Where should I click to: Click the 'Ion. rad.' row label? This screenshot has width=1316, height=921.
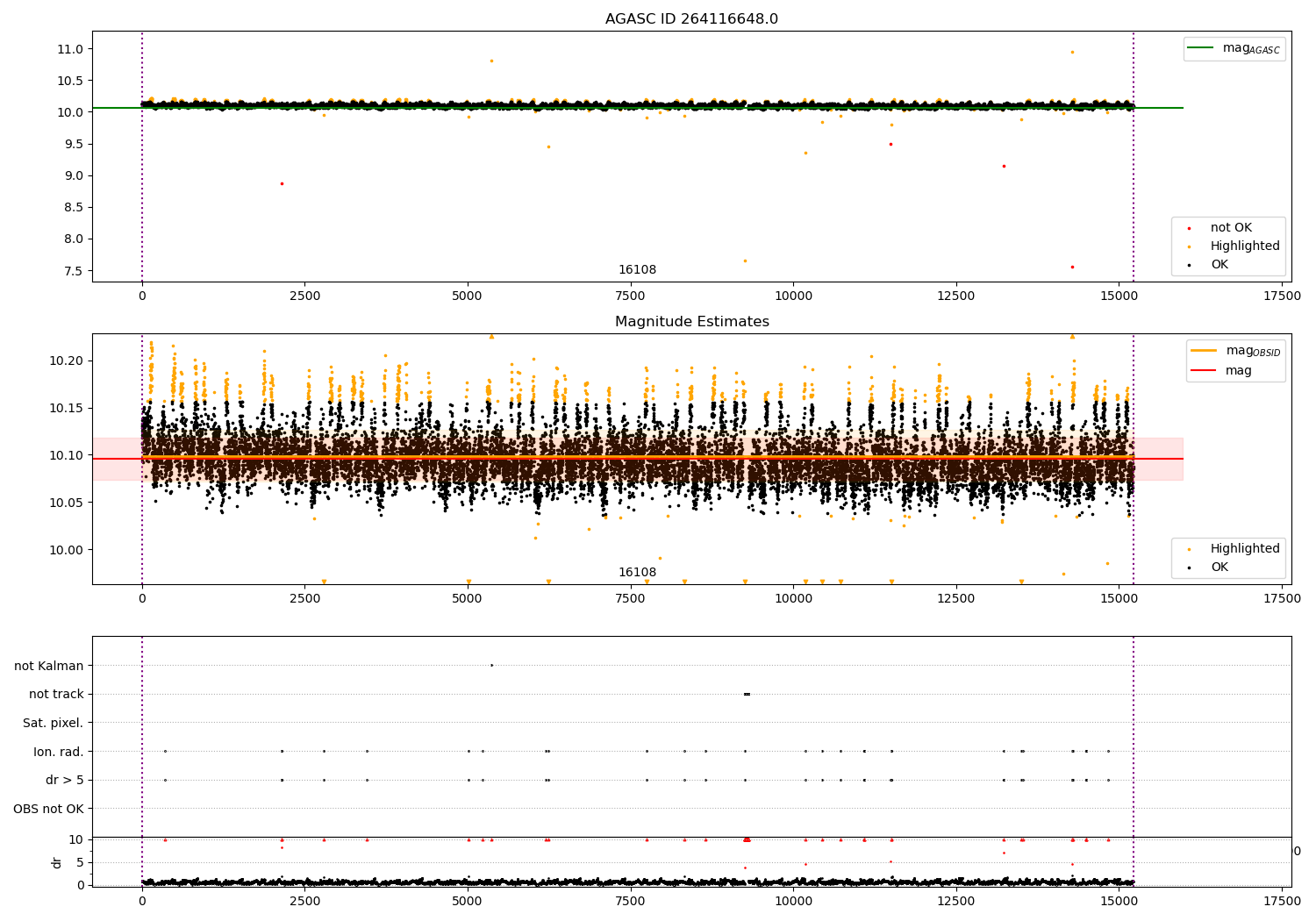pos(59,752)
